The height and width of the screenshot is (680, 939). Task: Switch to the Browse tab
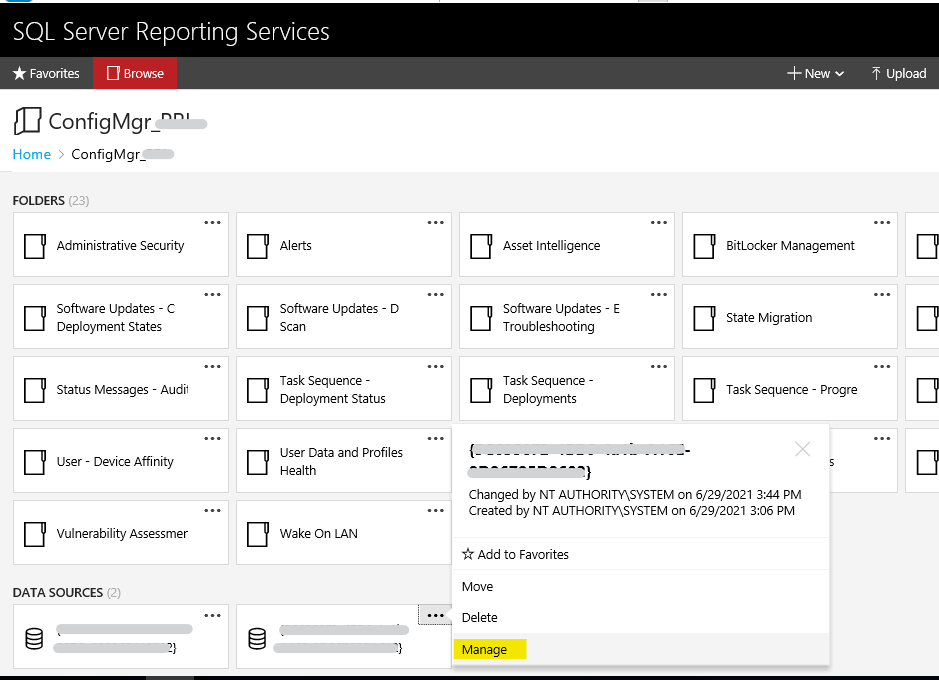coord(135,73)
